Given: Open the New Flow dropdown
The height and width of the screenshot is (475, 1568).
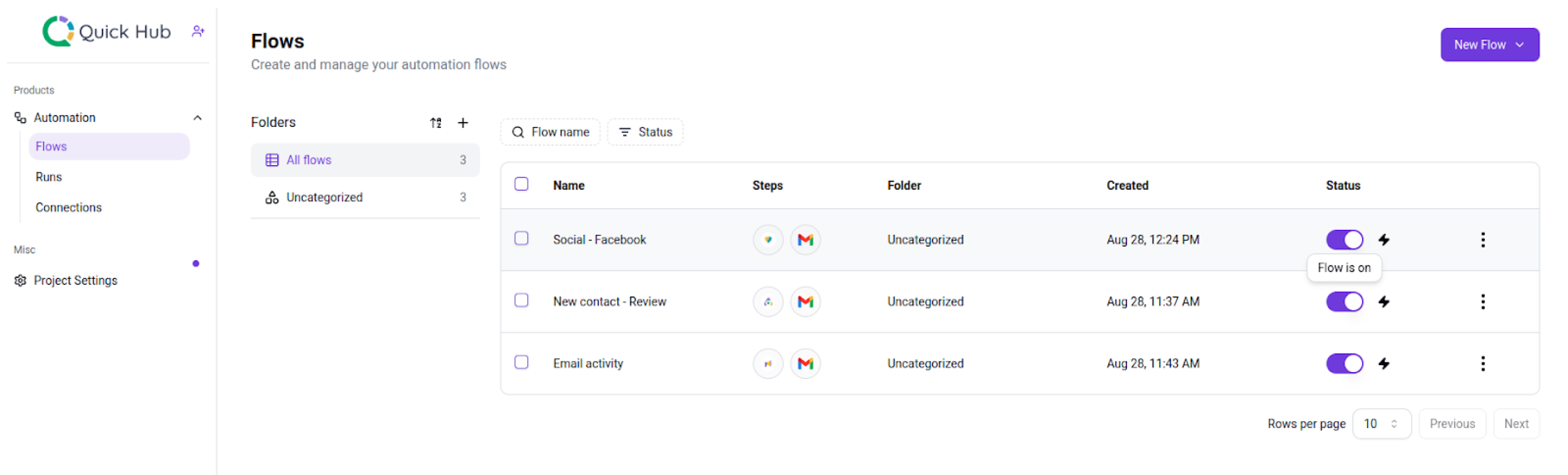Looking at the screenshot, I should (1489, 45).
